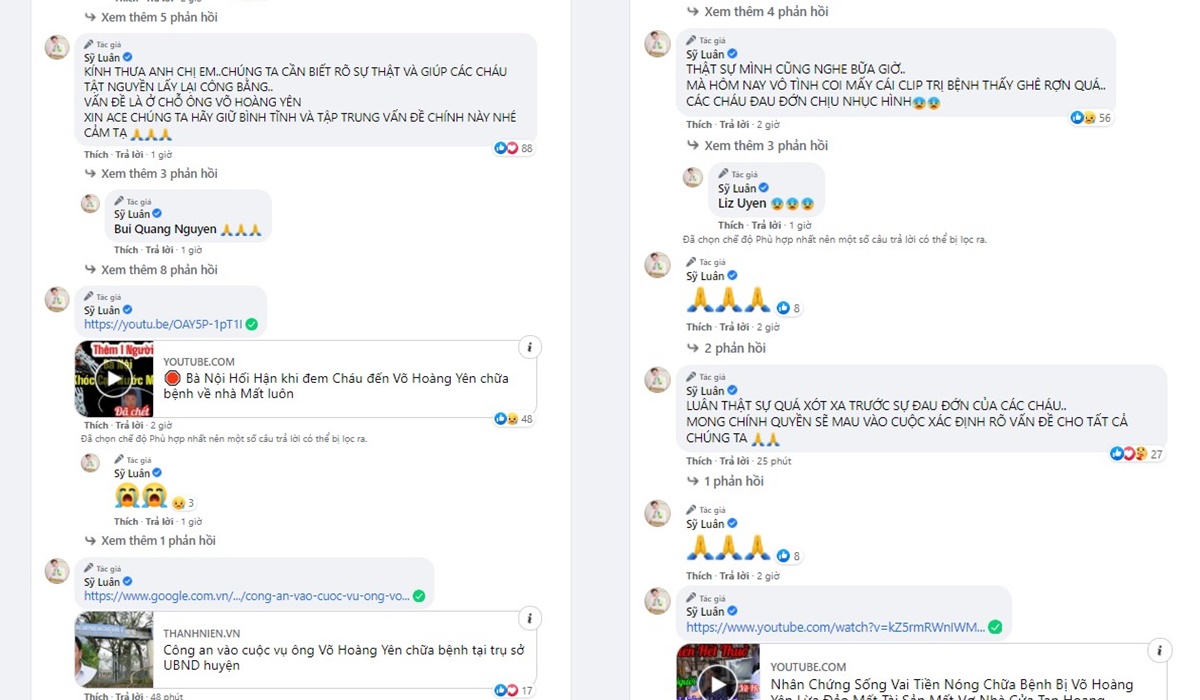Open info icon on Nhân Chứng Sống preview
1200x700 pixels.
click(1159, 650)
